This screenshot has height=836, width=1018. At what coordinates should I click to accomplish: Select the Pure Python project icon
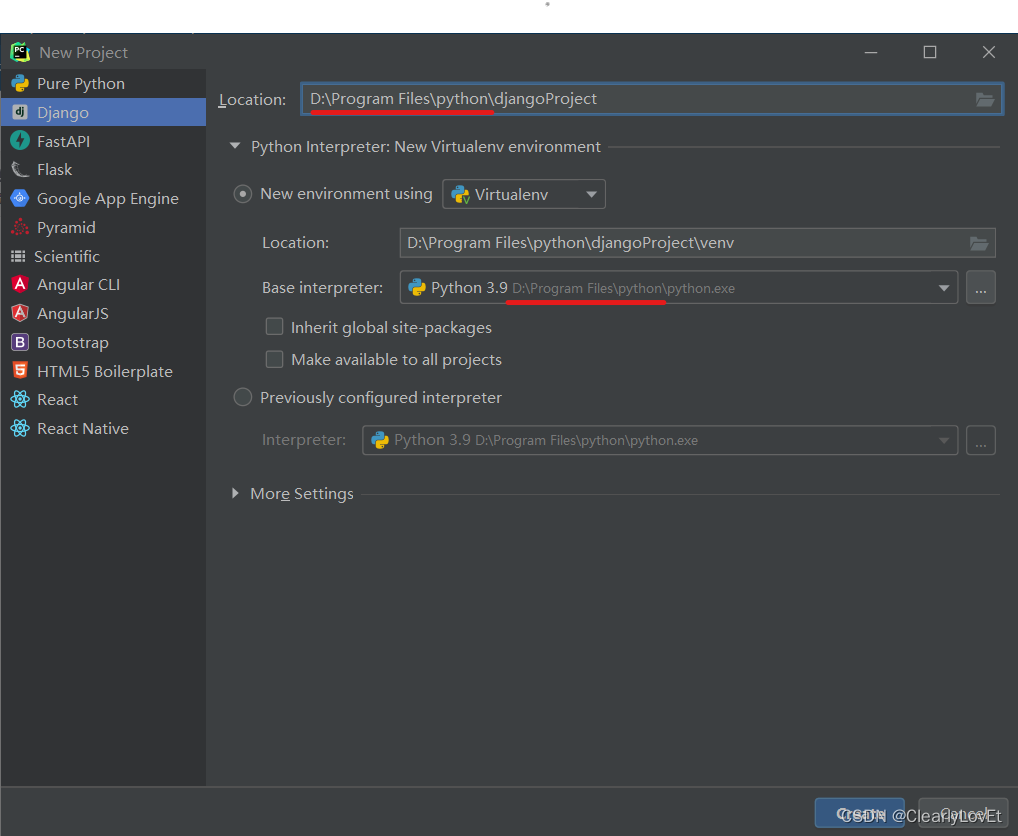(x=20, y=84)
